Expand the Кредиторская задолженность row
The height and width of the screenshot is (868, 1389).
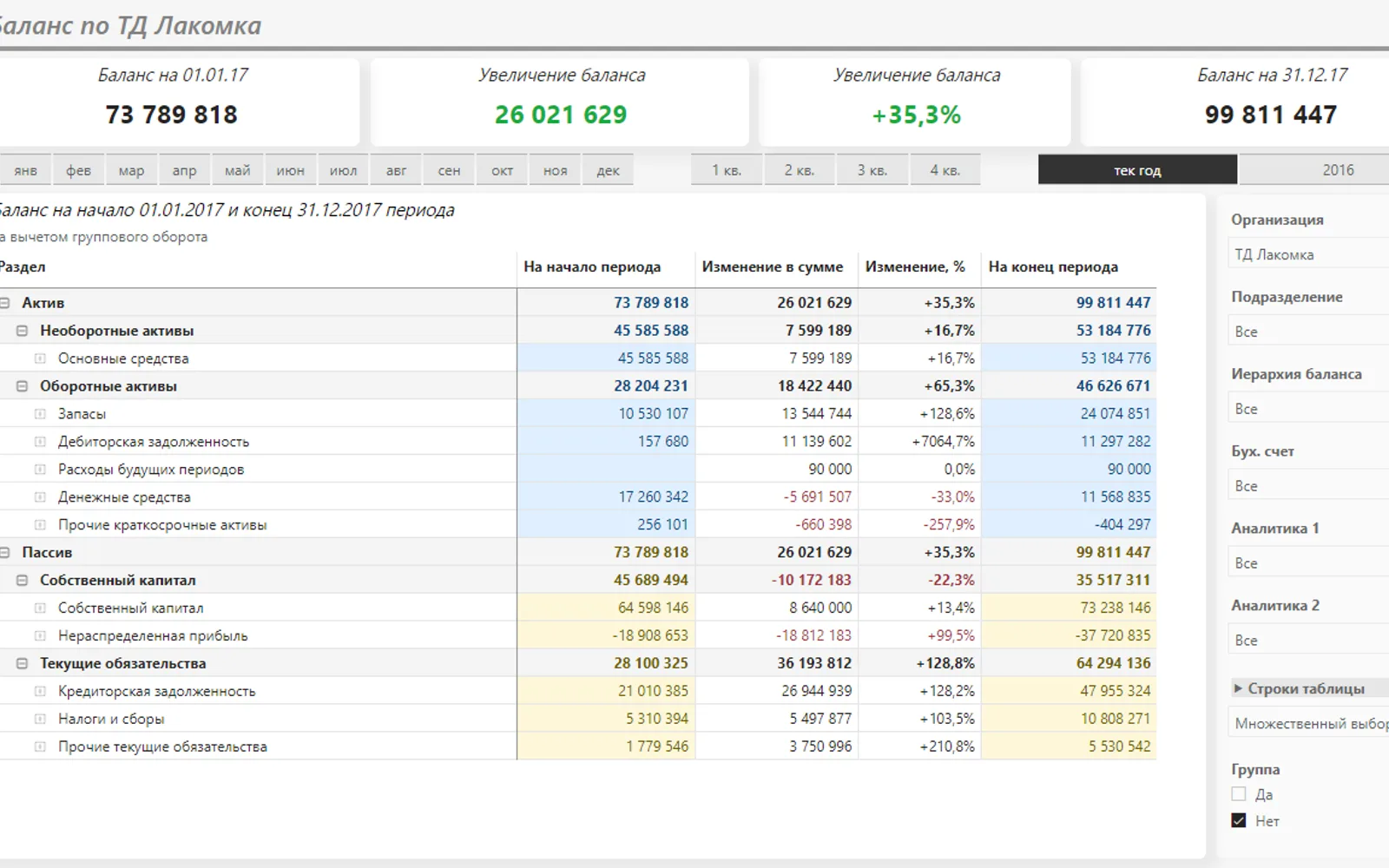pos(40,692)
